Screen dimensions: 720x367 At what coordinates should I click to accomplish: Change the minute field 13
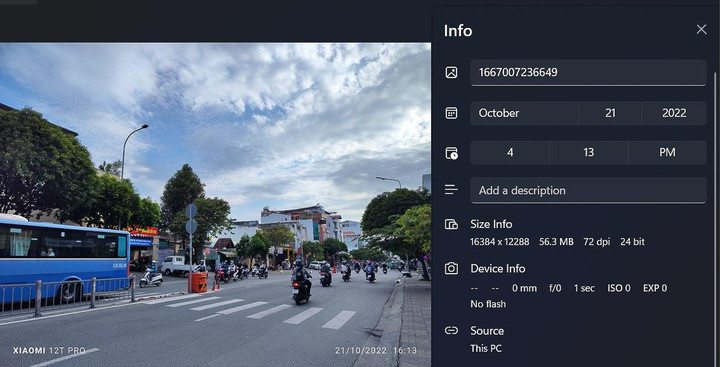pyautogui.click(x=589, y=152)
